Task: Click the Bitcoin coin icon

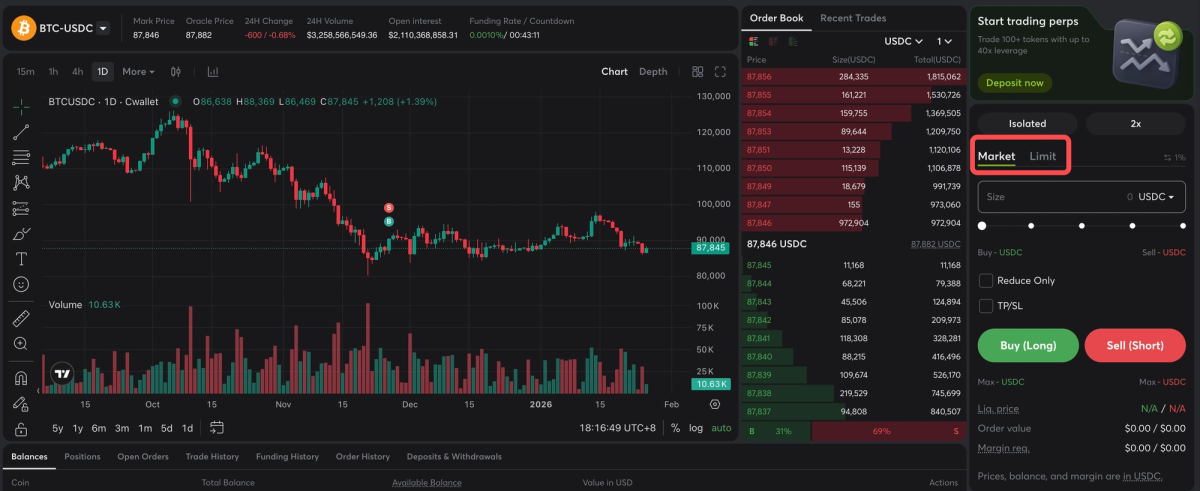Action: [23, 30]
